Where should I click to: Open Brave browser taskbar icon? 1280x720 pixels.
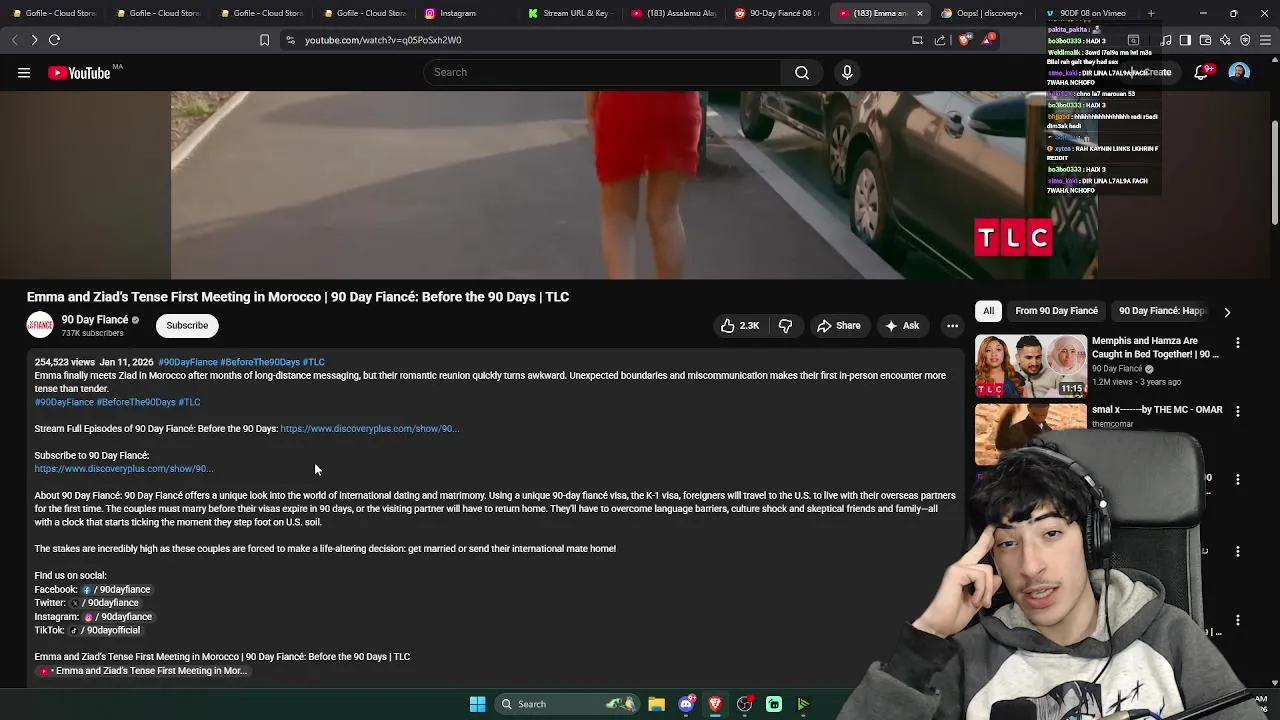click(715, 704)
